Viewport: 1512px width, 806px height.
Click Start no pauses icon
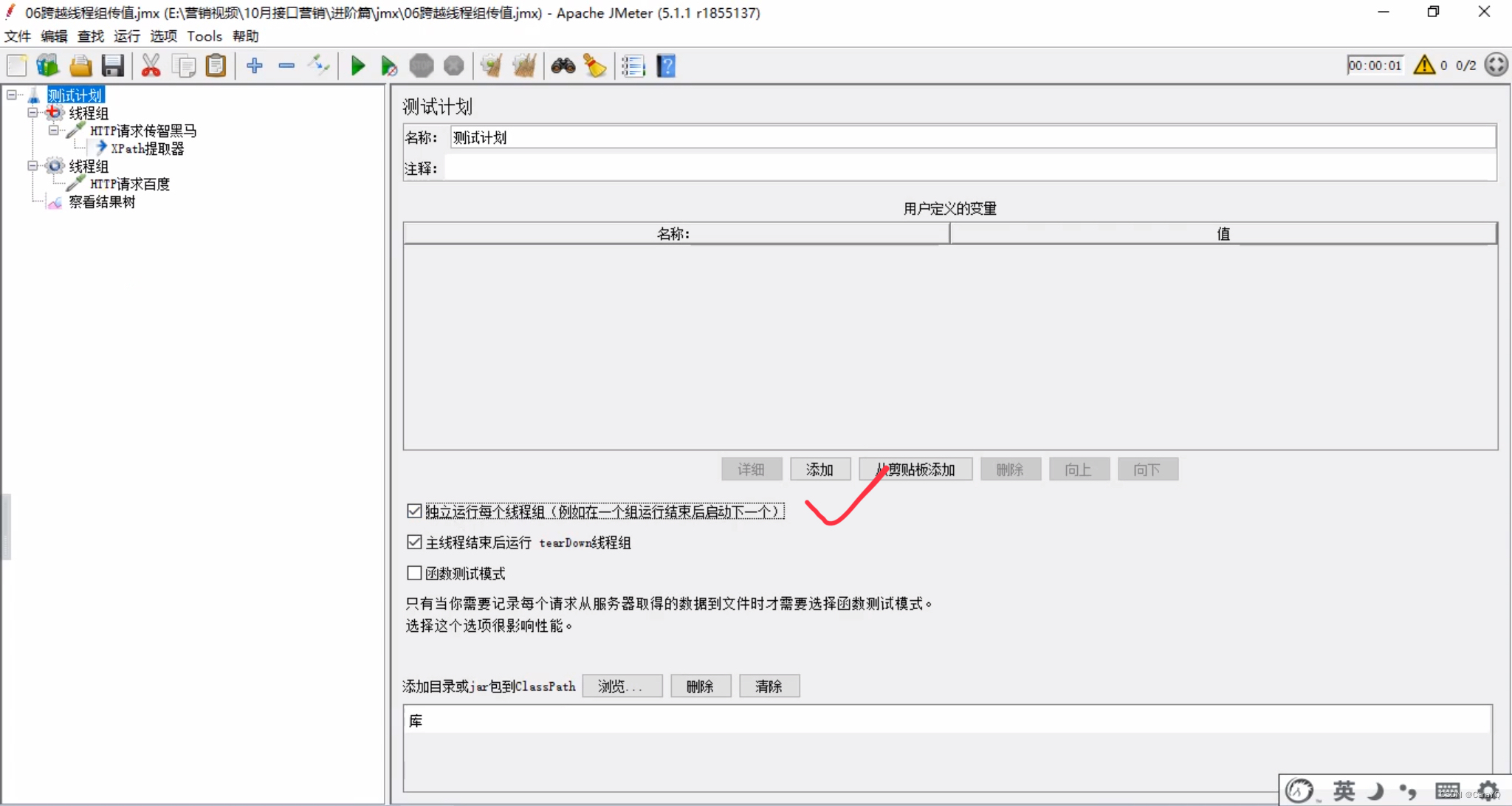pos(389,66)
